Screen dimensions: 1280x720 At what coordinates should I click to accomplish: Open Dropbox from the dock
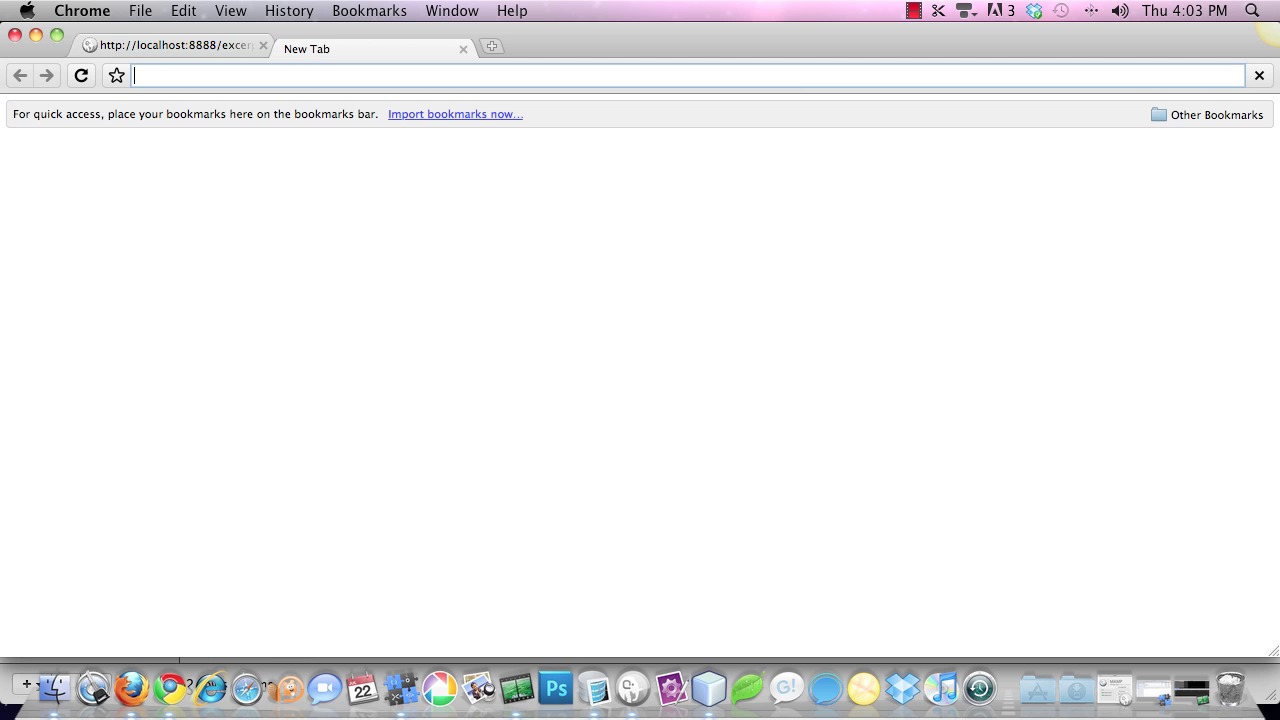(902, 688)
